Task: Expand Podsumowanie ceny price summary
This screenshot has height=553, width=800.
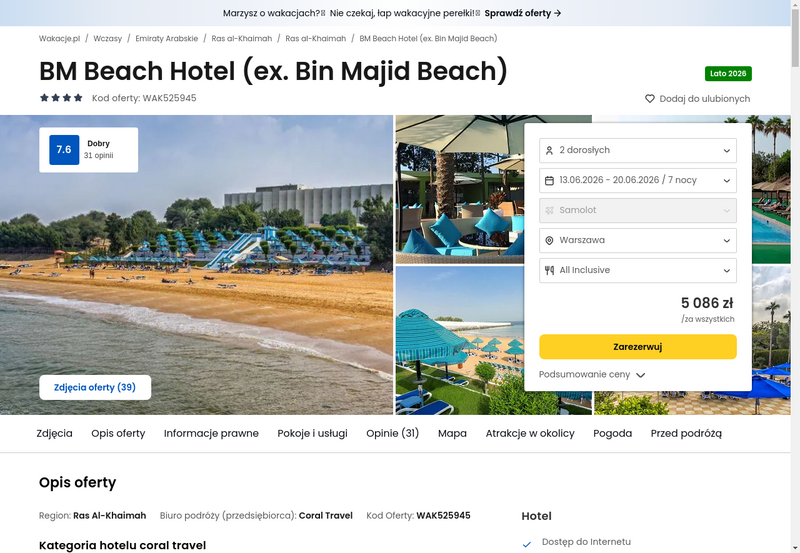Action: pos(592,374)
